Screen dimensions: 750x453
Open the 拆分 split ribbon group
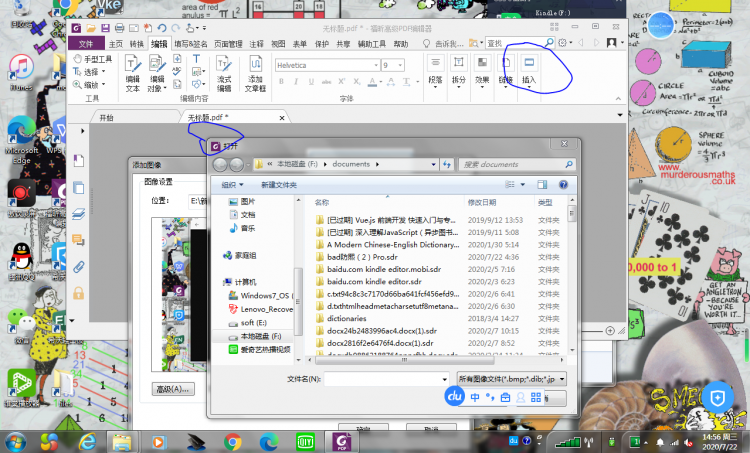click(458, 72)
